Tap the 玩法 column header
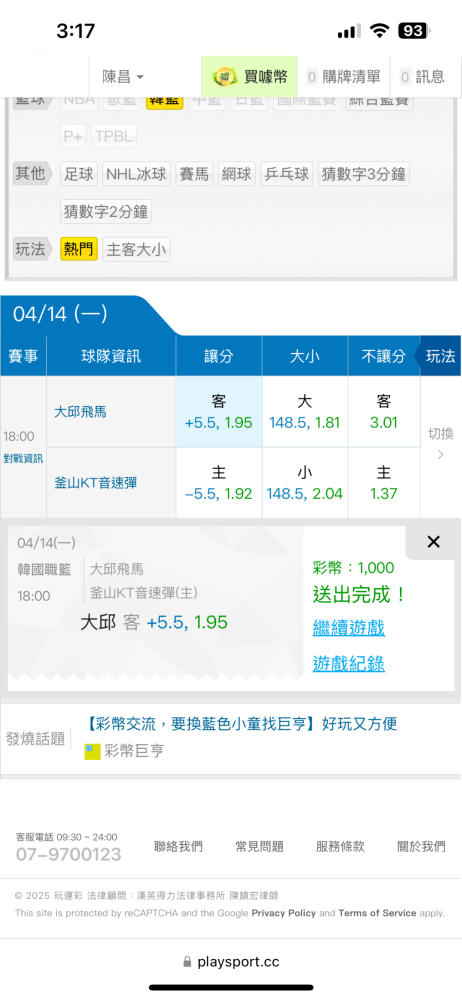 (440, 356)
